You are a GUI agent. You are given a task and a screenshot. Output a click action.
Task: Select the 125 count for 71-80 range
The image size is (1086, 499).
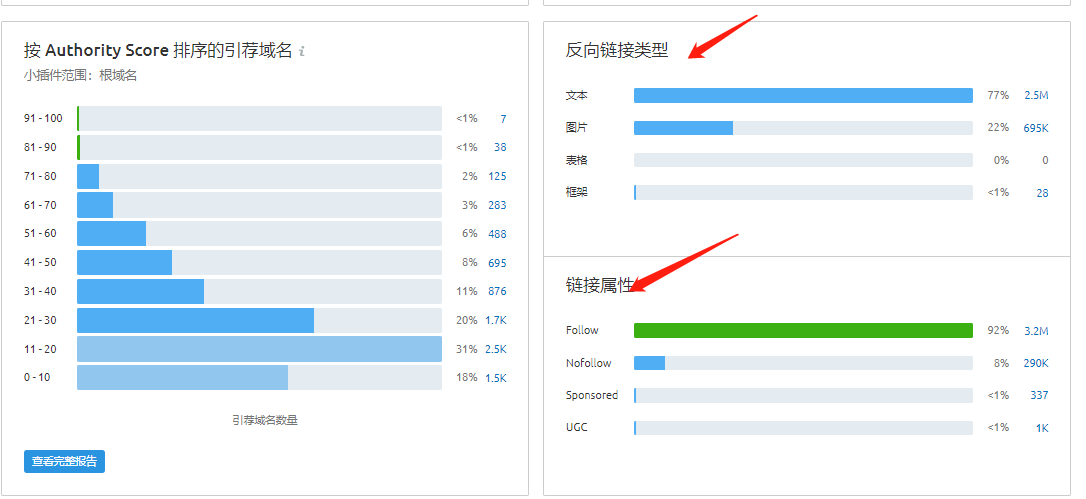(497, 177)
